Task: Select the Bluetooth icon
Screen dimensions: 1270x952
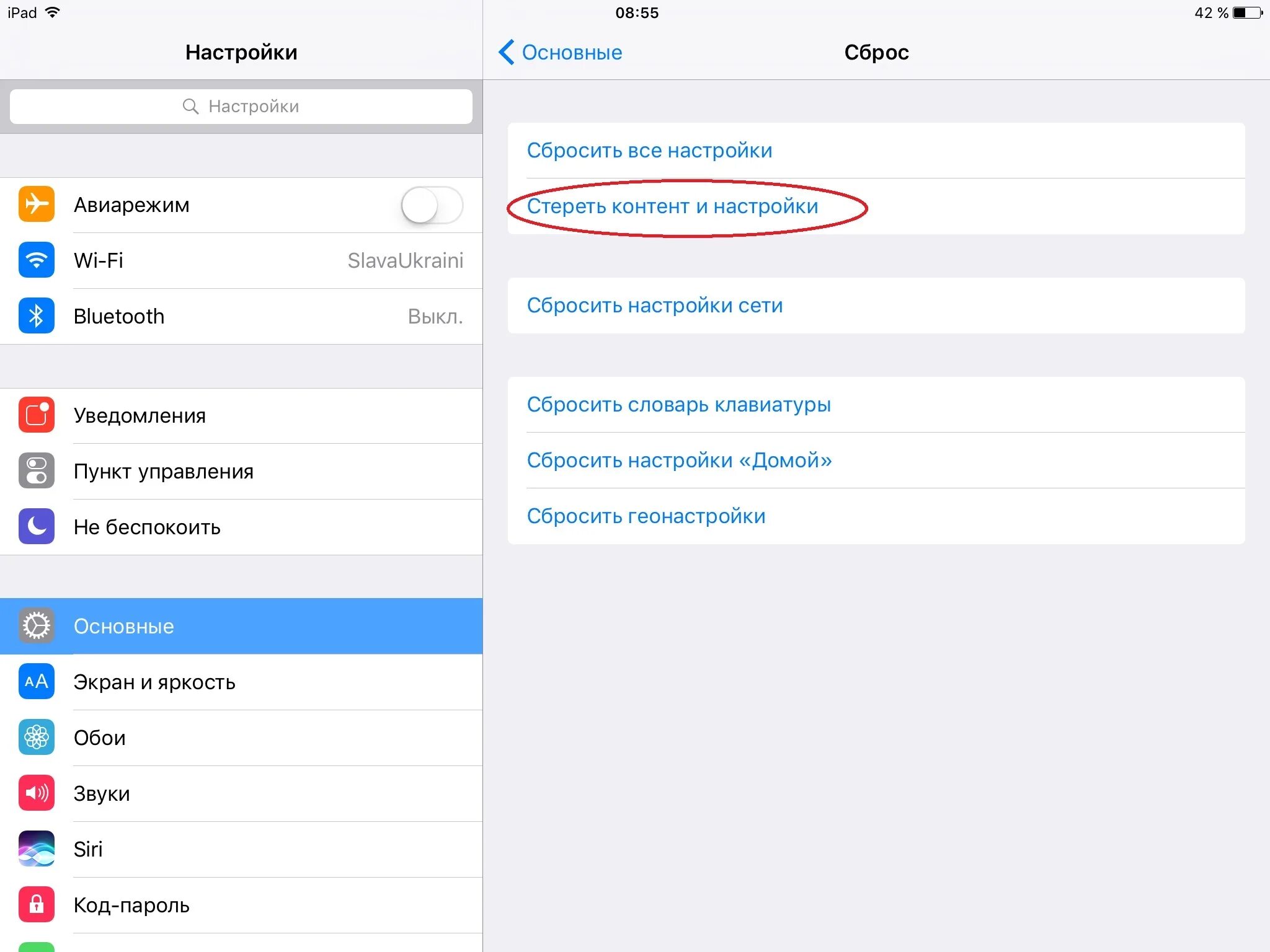Action: [37, 315]
